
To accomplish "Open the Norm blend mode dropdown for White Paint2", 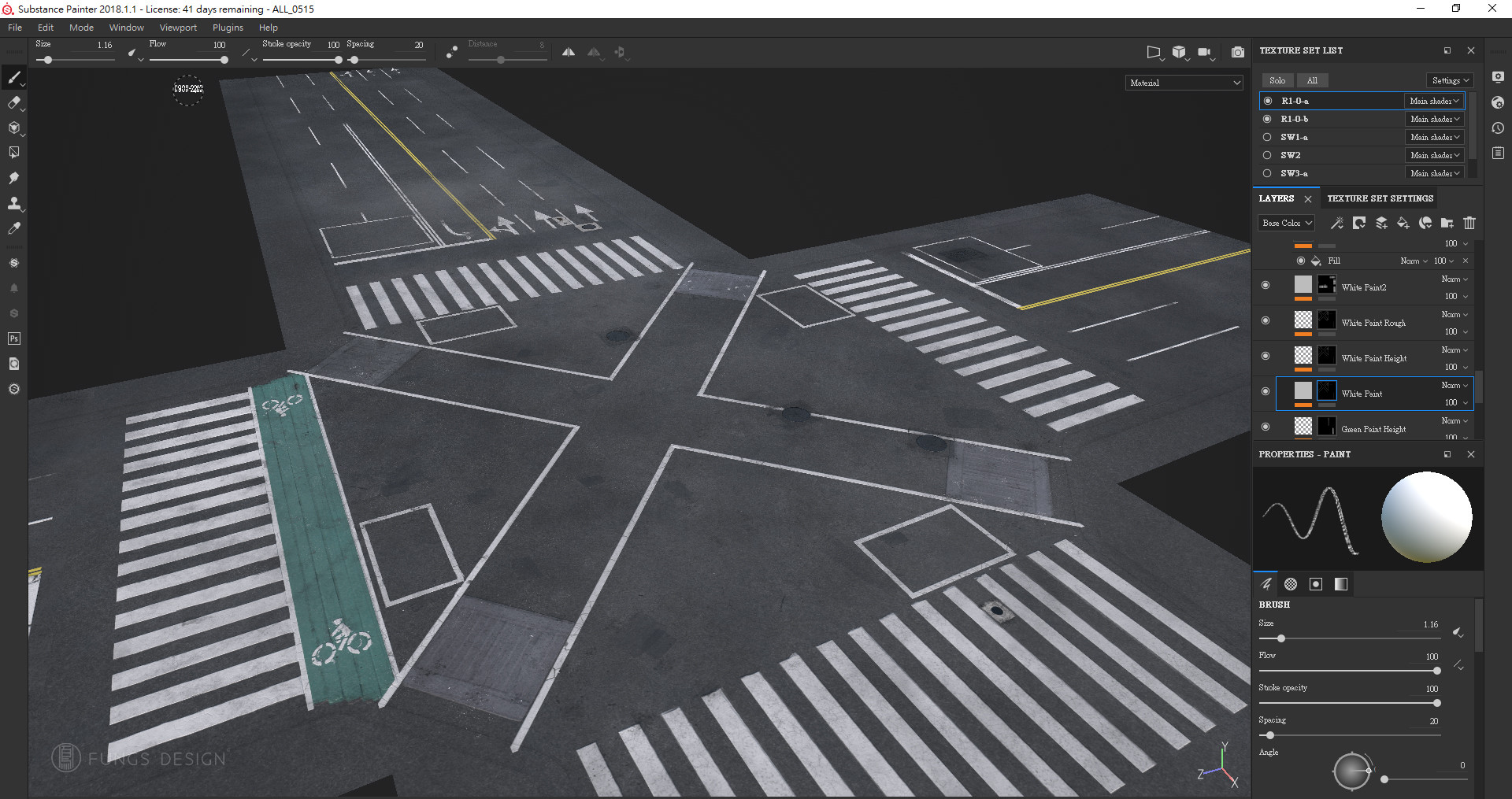I will (x=1453, y=279).
